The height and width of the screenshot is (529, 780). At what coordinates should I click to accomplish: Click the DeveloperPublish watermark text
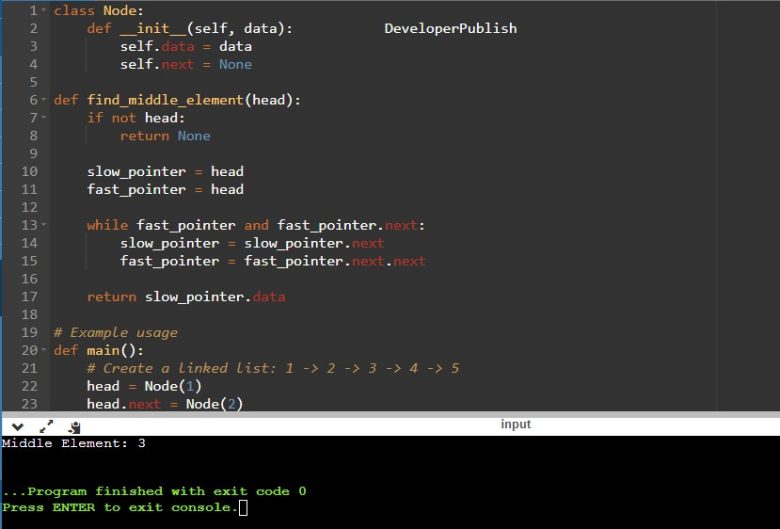pyautogui.click(x=450, y=29)
